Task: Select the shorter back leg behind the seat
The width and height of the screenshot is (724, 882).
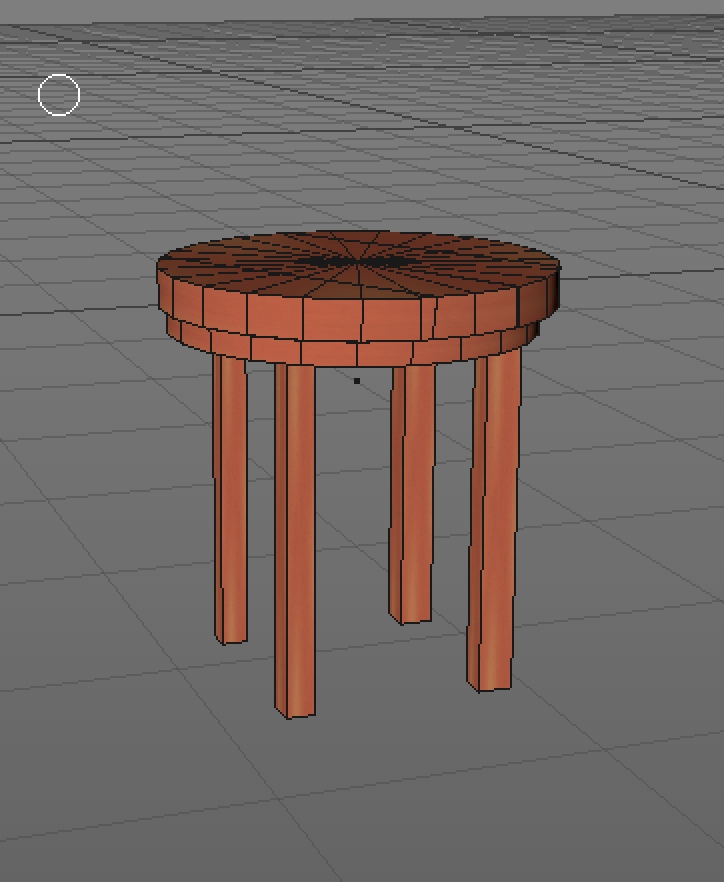Action: 412,494
